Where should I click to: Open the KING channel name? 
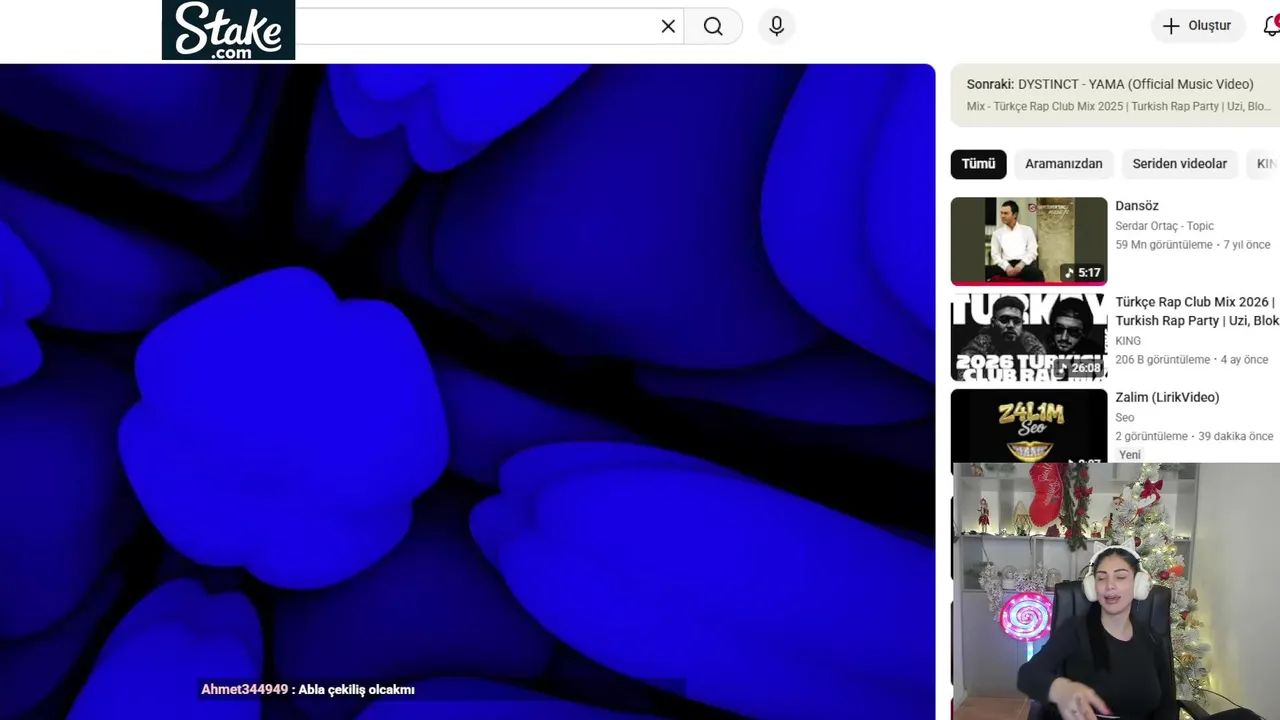tap(1128, 341)
